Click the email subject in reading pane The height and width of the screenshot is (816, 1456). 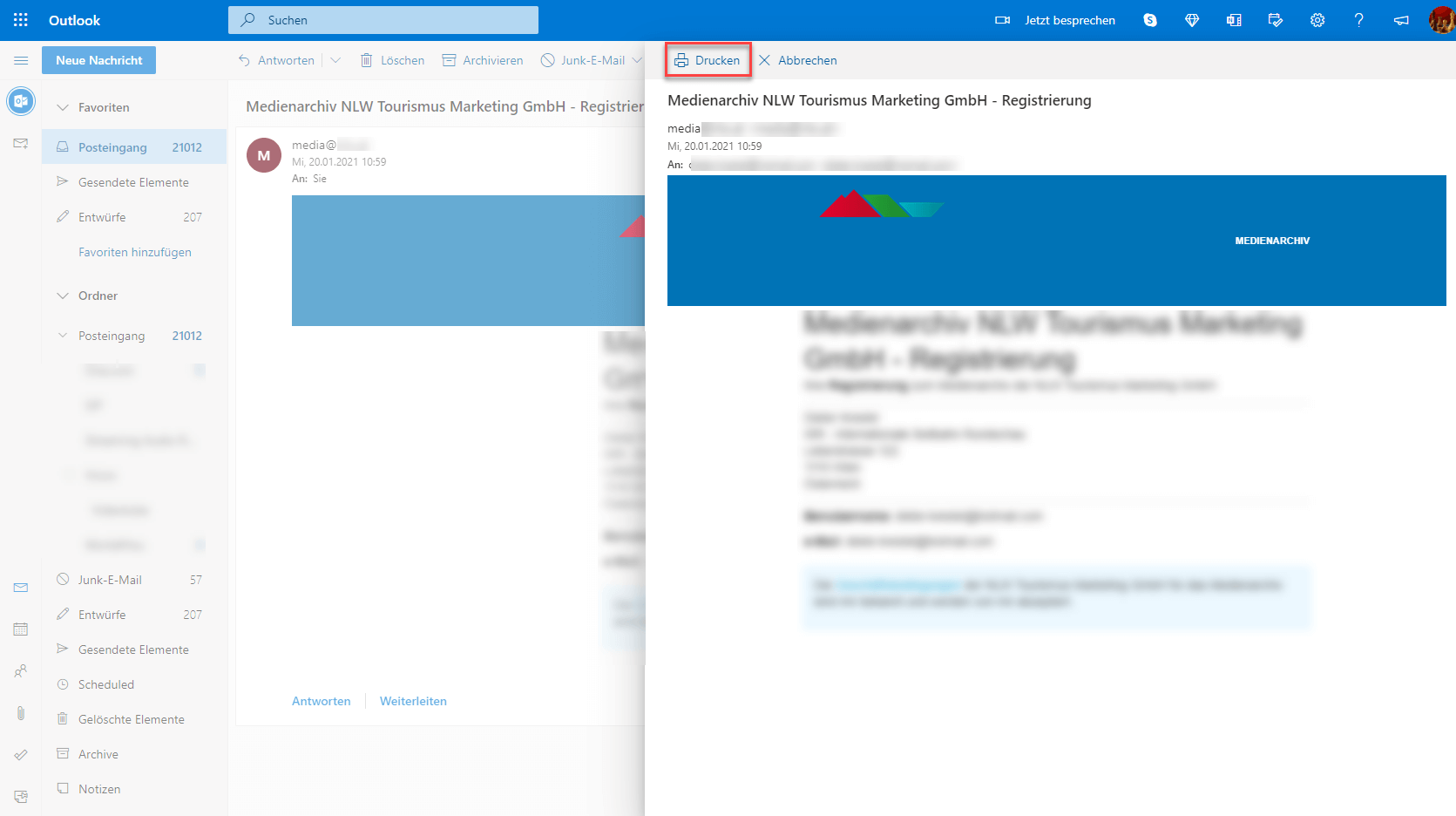pyautogui.click(x=444, y=106)
